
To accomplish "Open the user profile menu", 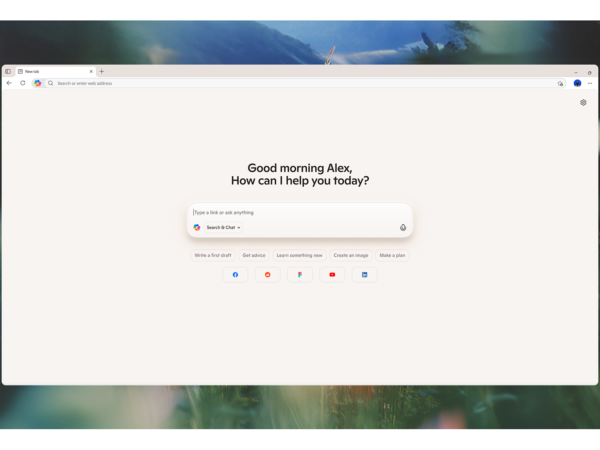I will [577, 83].
